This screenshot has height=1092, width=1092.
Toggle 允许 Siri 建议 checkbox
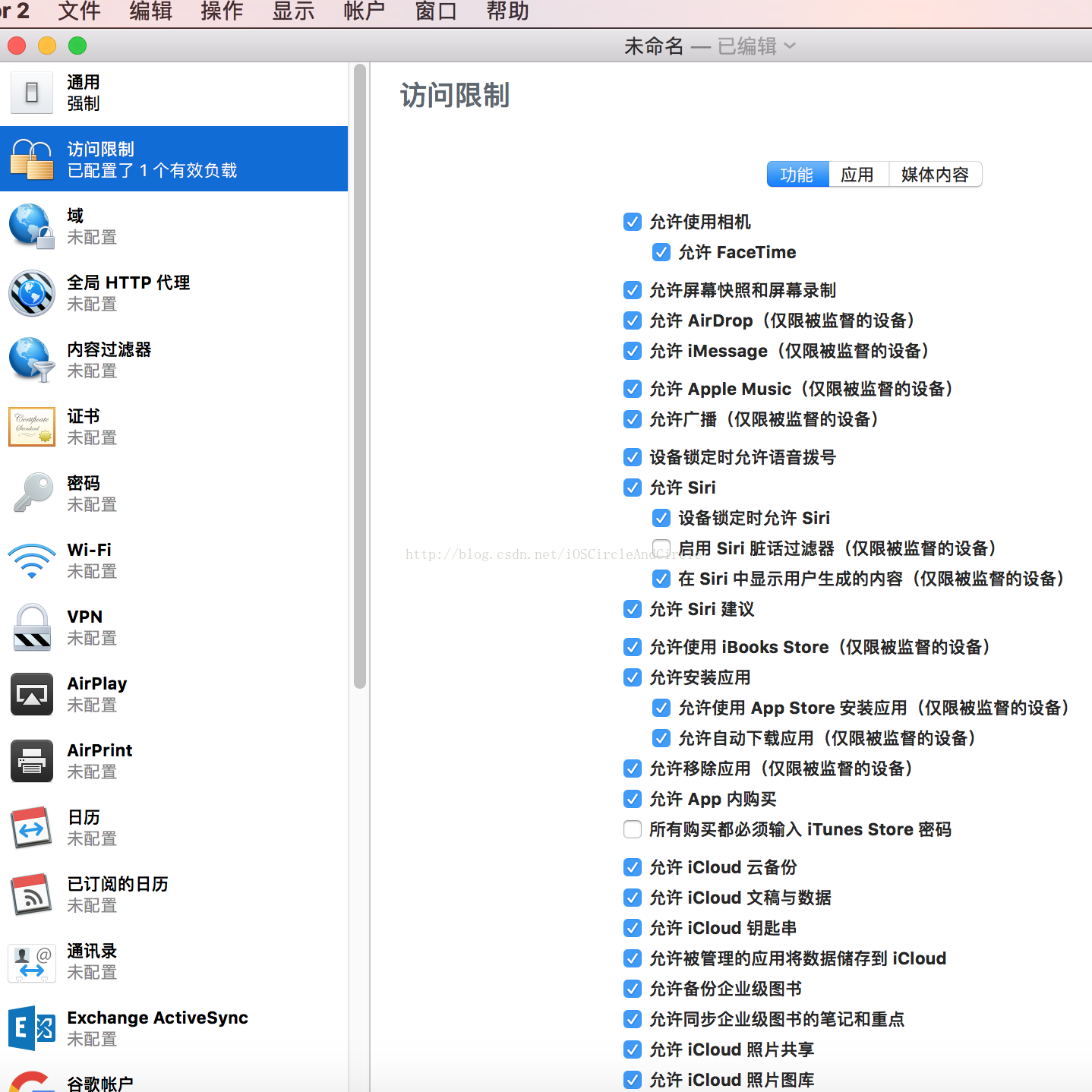click(633, 609)
